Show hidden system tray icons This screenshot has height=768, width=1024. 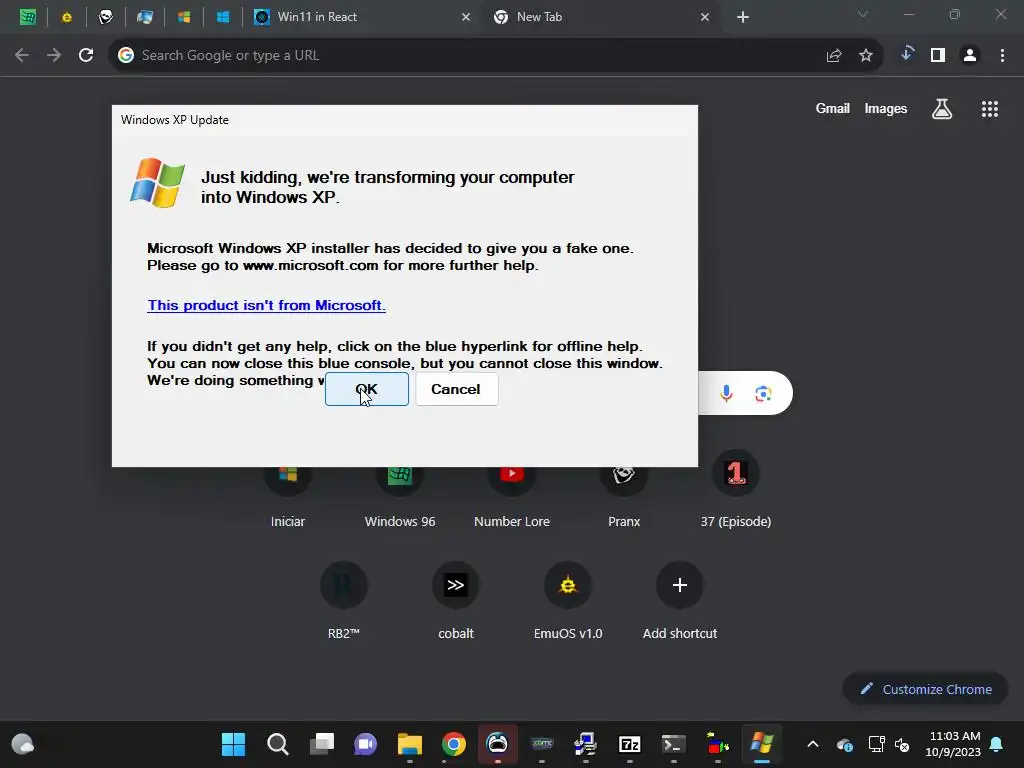point(813,744)
